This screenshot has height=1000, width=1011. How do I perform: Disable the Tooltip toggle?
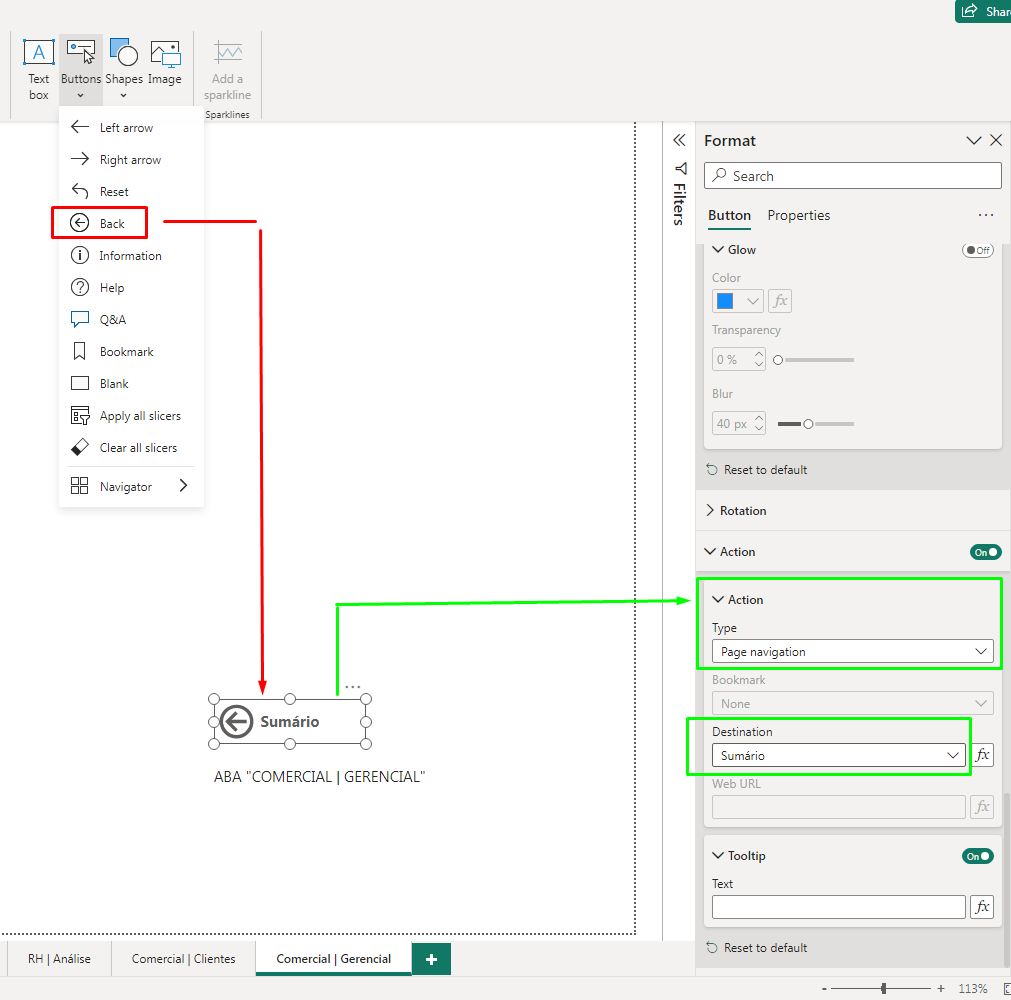click(x=977, y=856)
